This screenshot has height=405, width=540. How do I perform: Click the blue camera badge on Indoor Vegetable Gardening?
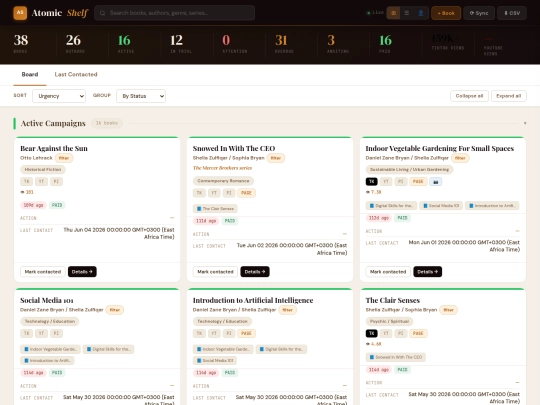(x=436, y=181)
